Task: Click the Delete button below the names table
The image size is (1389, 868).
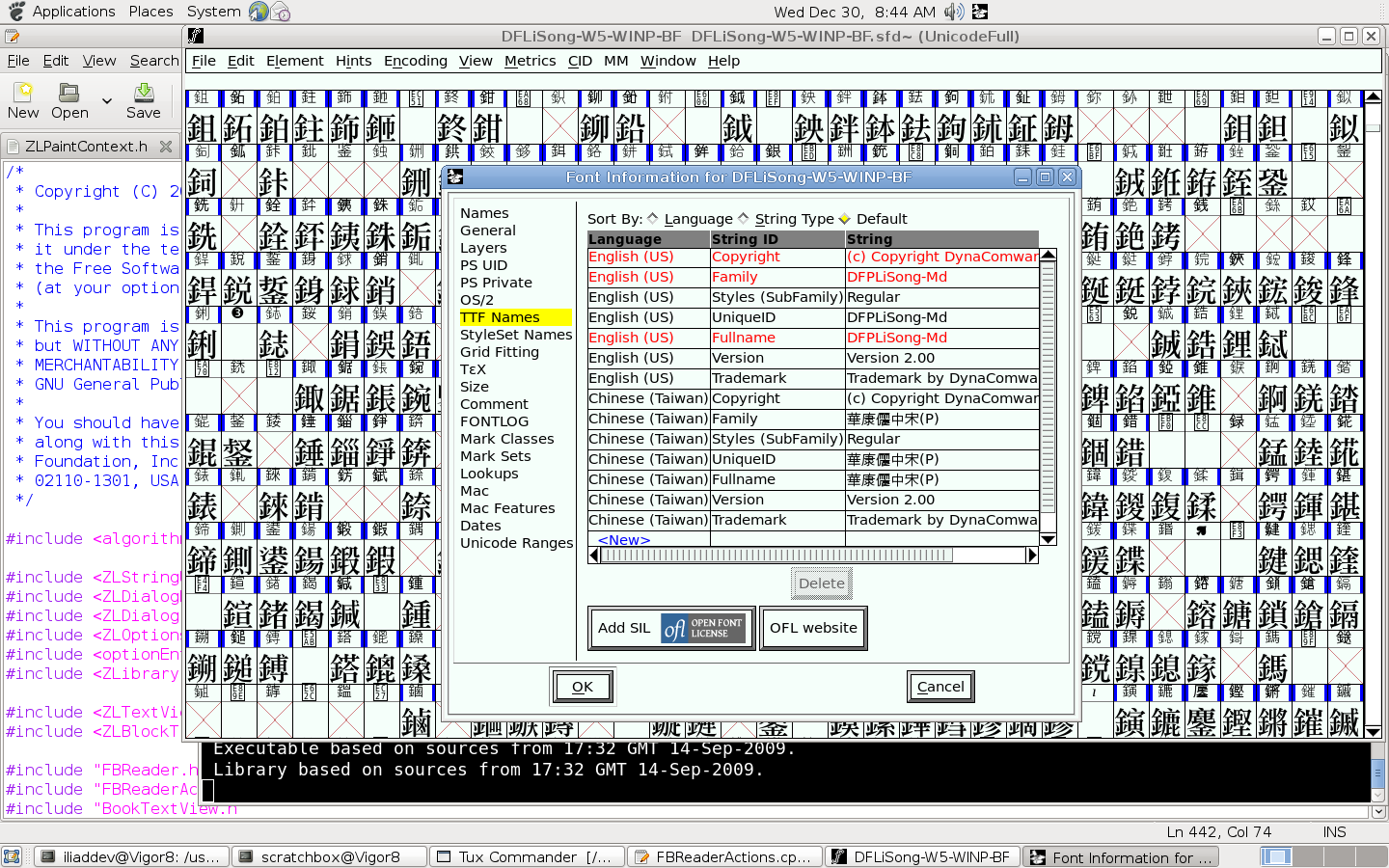Action: tap(822, 583)
